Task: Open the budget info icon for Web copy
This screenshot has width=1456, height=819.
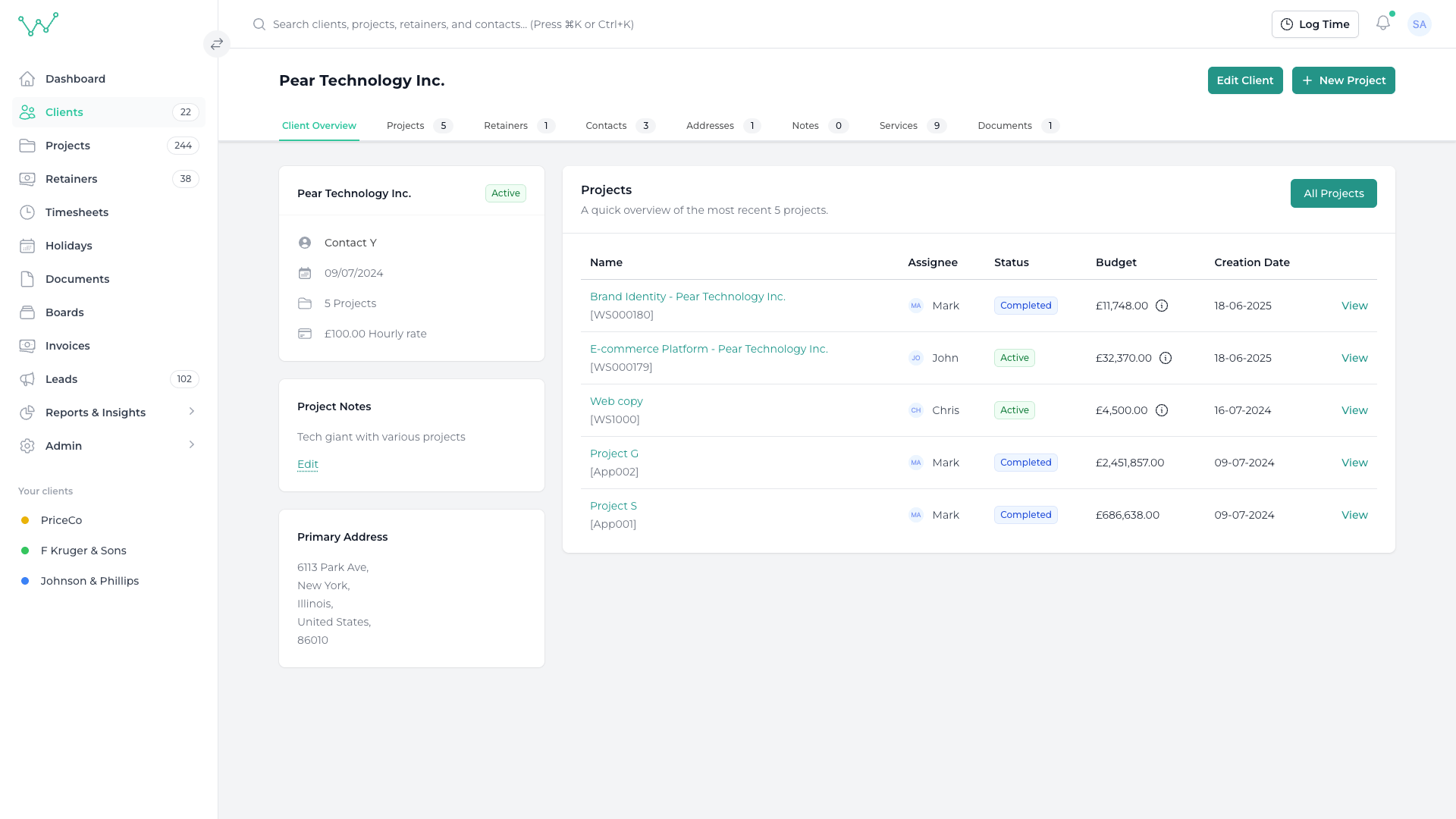Action: point(1162,410)
